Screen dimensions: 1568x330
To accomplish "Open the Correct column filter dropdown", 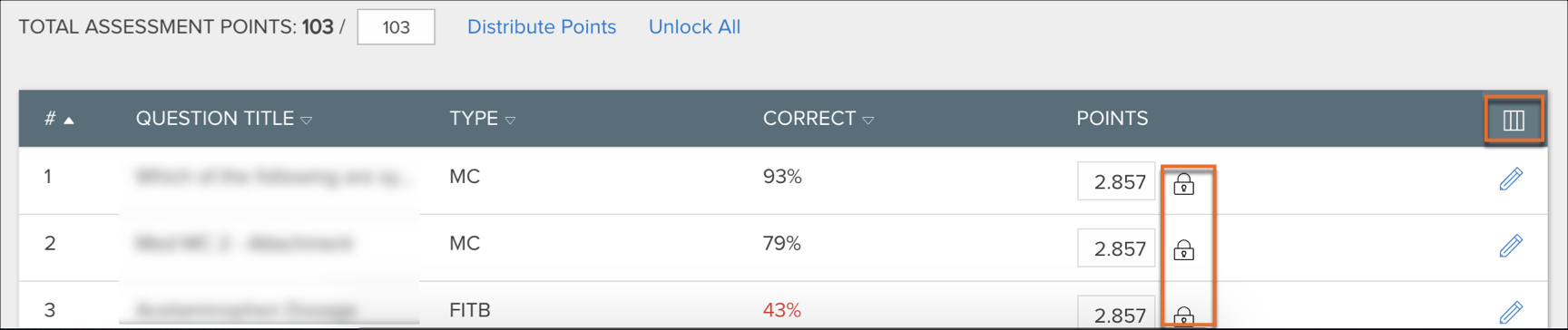I will (x=868, y=120).
